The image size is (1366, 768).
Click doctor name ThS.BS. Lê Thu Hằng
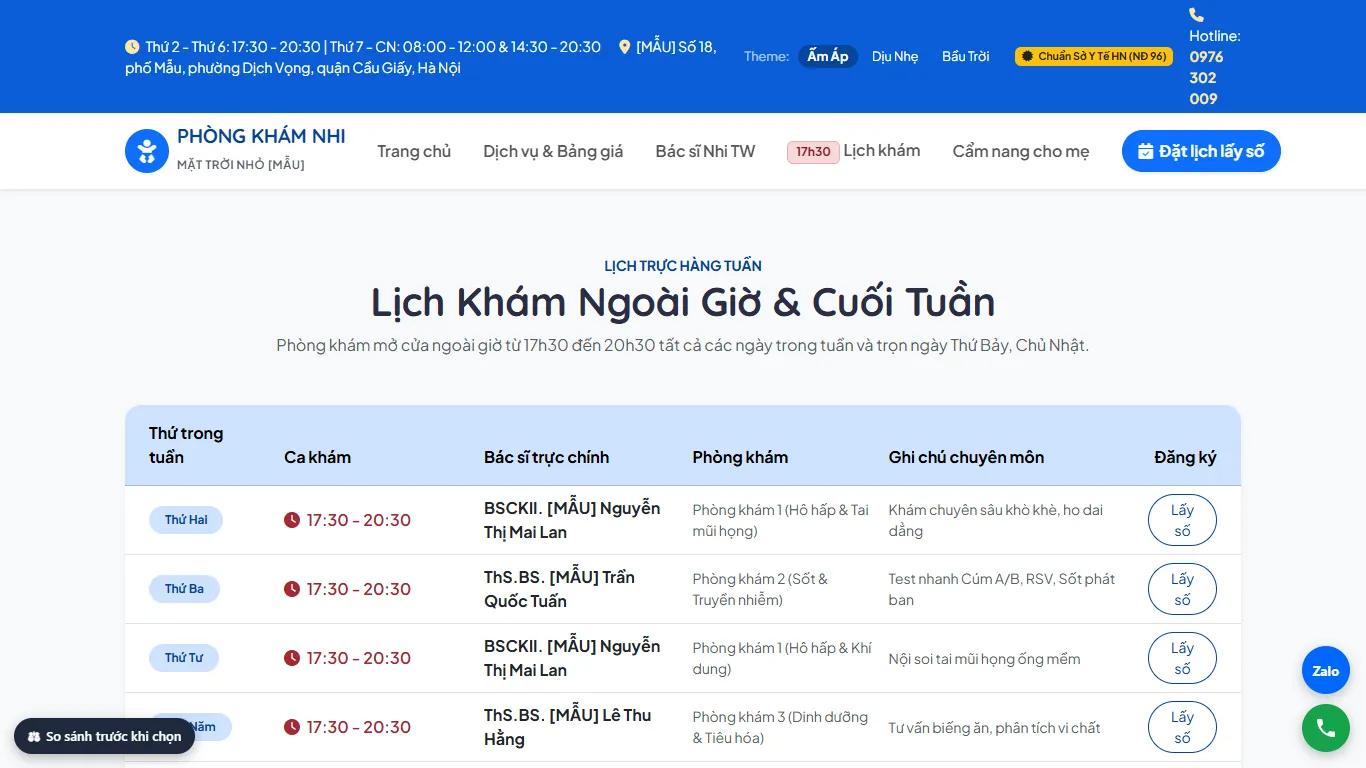[x=567, y=727]
